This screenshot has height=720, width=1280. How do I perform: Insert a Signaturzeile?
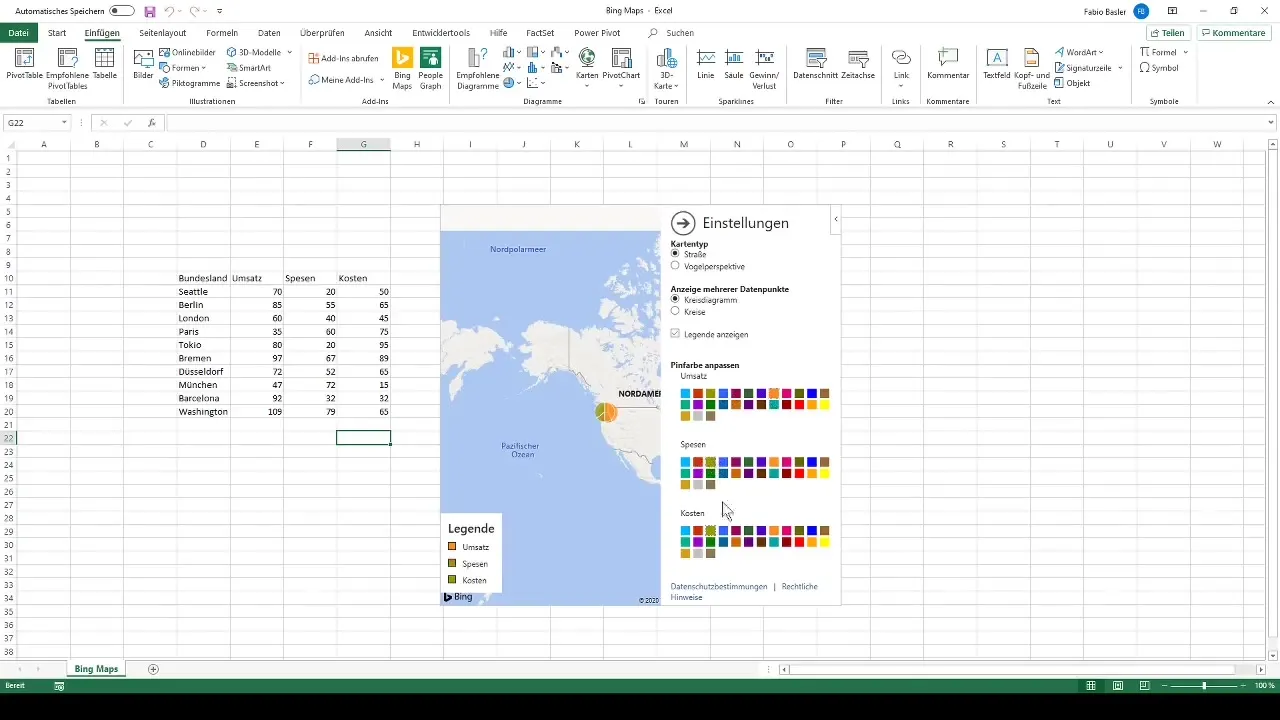[x=1088, y=68]
